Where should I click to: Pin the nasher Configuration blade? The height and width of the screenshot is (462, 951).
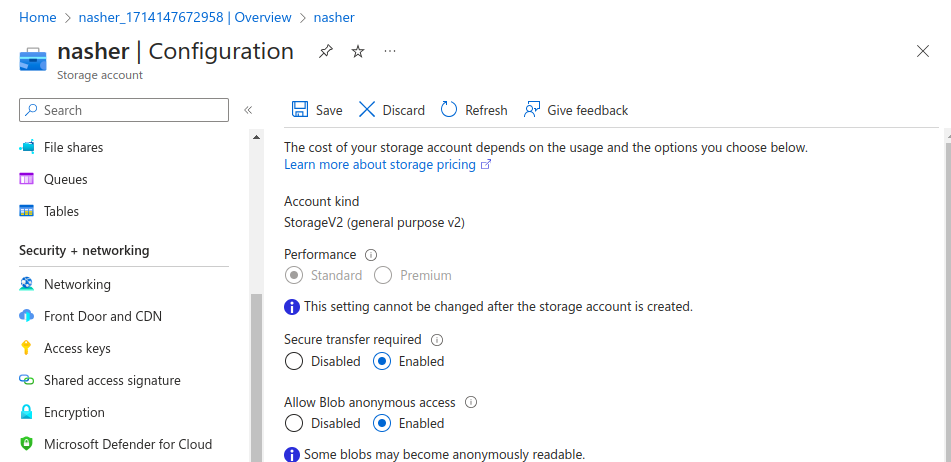326,51
